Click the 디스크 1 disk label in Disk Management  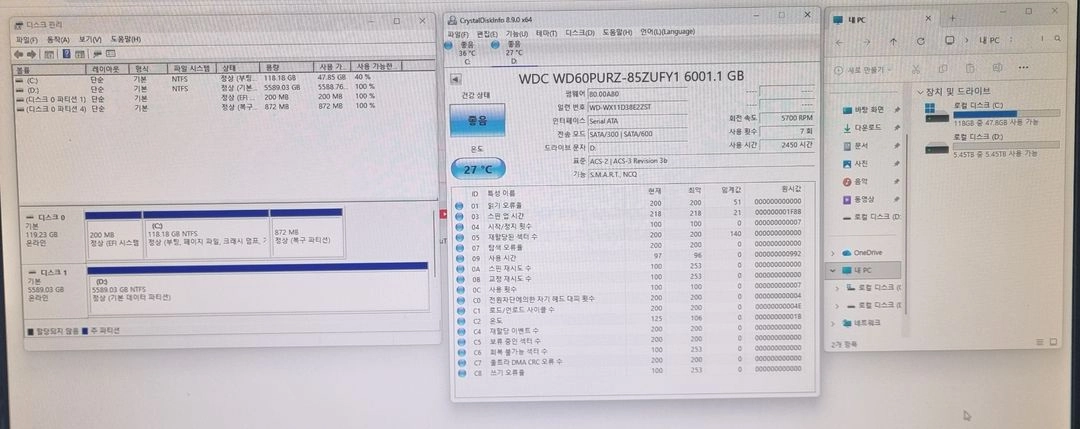(53, 286)
